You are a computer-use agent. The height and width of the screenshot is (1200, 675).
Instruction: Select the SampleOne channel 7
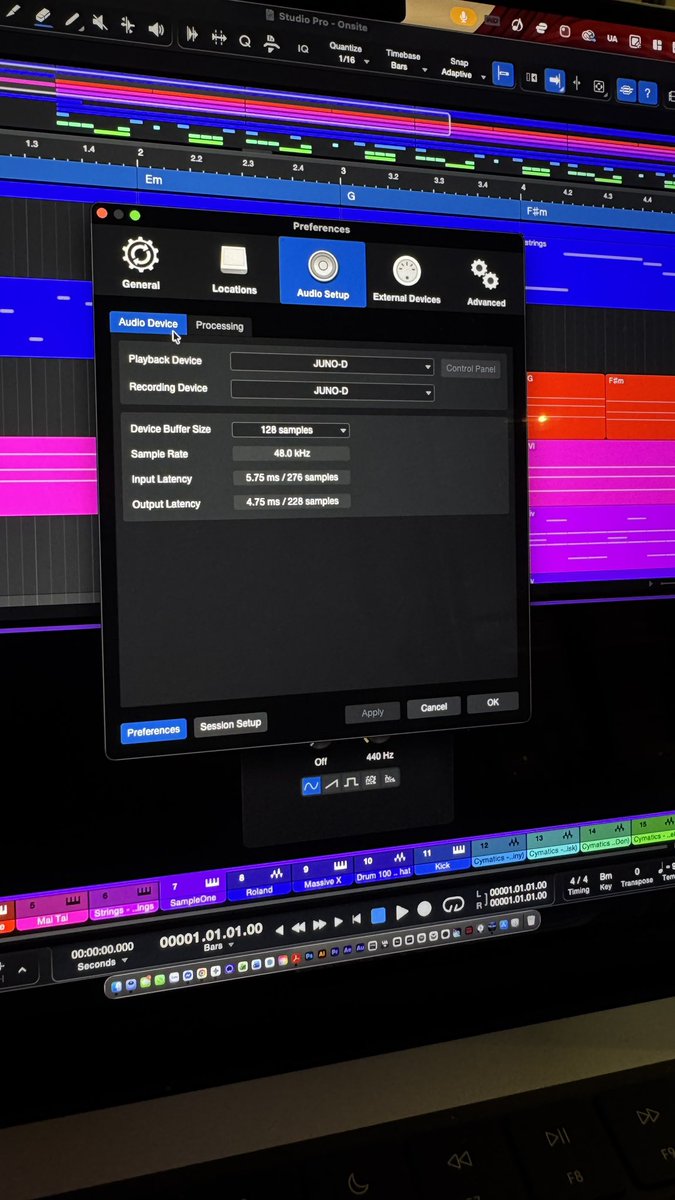click(193, 892)
